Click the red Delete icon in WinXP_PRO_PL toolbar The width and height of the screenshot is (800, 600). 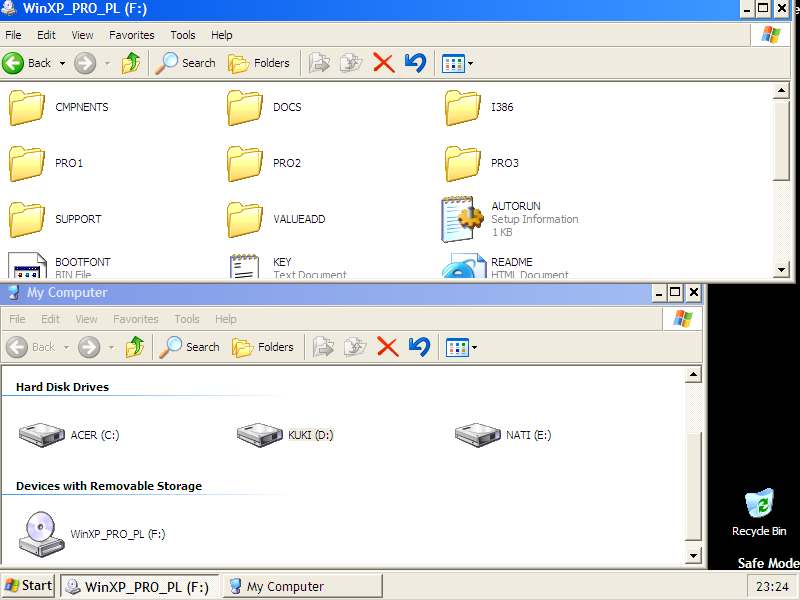coord(384,63)
